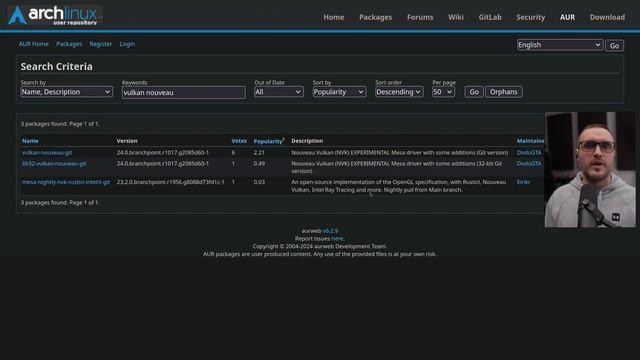Sort by the Popularity column header
This screenshot has width=640, height=360.
(x=269, y=141)
